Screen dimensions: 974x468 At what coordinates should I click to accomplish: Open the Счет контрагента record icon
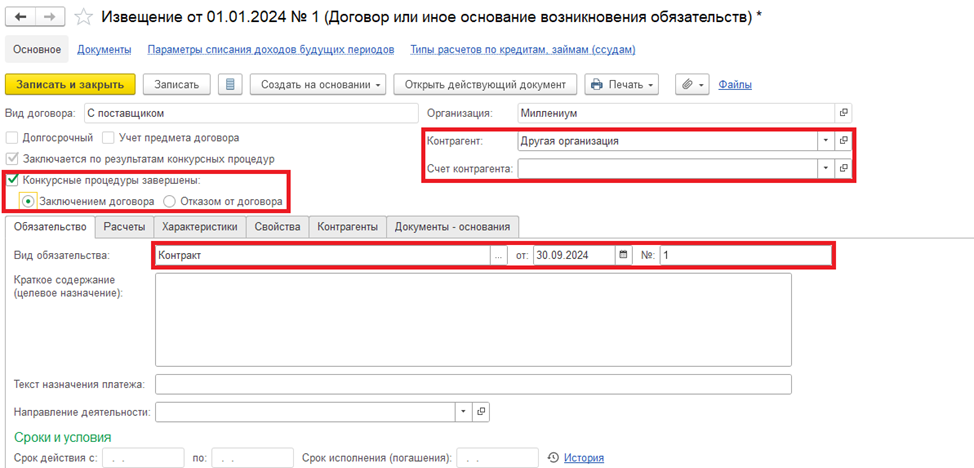click(843, 168)
